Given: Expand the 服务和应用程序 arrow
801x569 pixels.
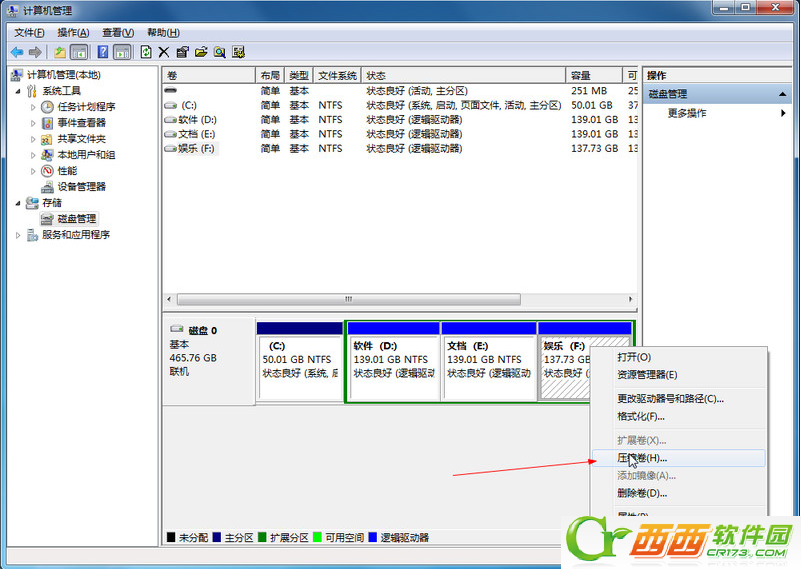Looking at the screenshot, I should tap(18, 235).
